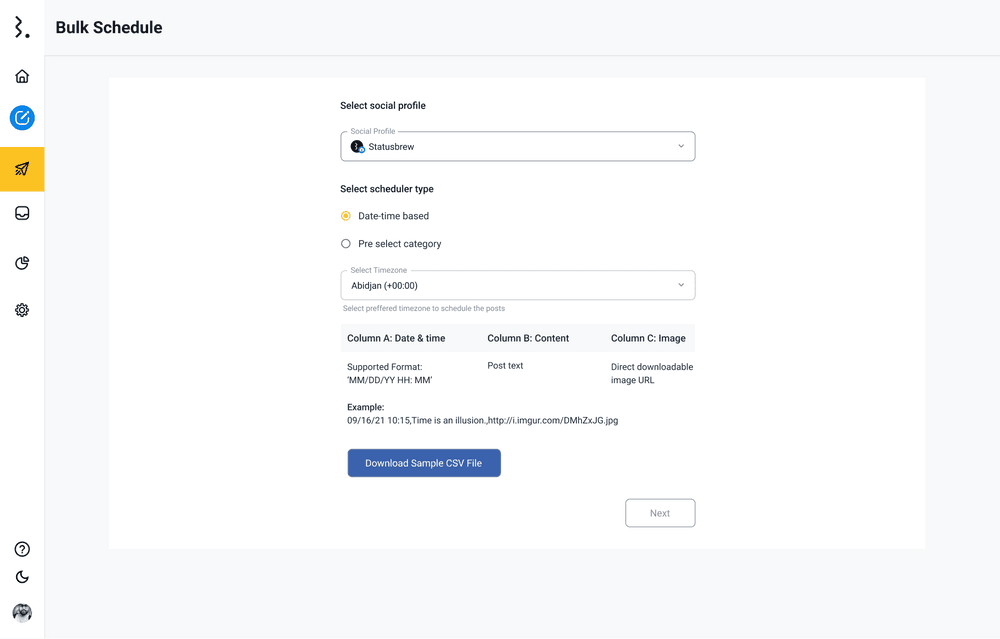Screen dimensions: 1000x639
Task: Click the user avatar at bottom left
Action: coord(22,612)
